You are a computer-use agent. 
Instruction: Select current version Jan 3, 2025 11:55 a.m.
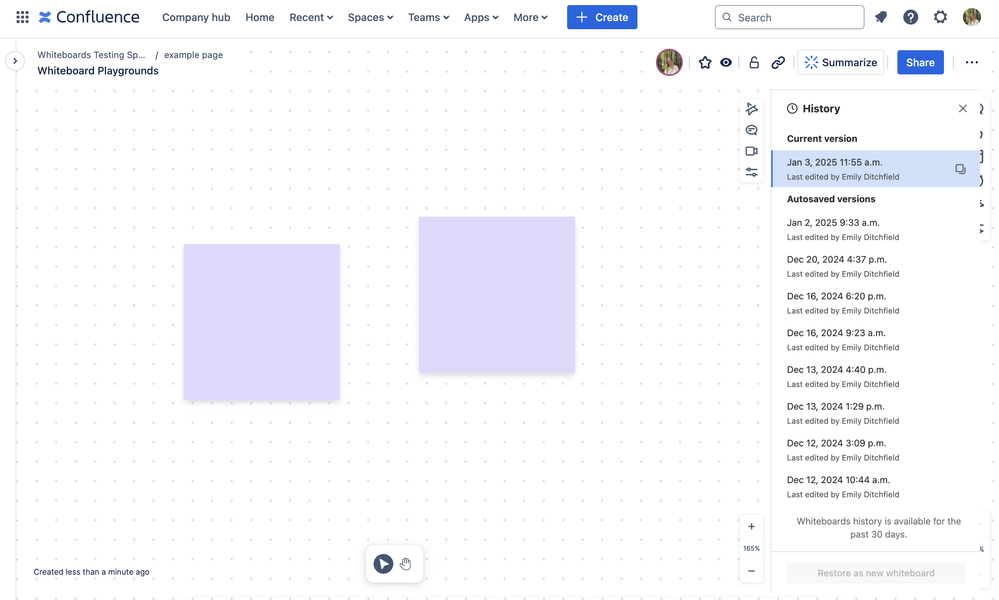875,169
